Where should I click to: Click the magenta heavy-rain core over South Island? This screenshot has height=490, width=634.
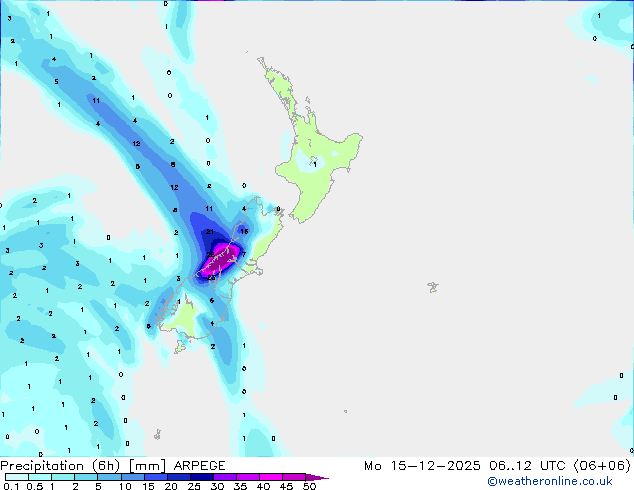(222, 260)
